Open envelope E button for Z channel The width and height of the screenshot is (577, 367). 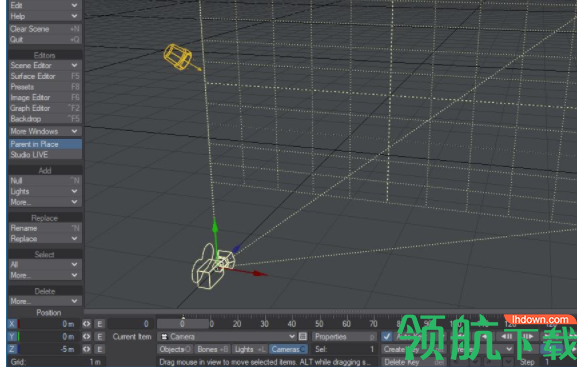tap(99, 349)
